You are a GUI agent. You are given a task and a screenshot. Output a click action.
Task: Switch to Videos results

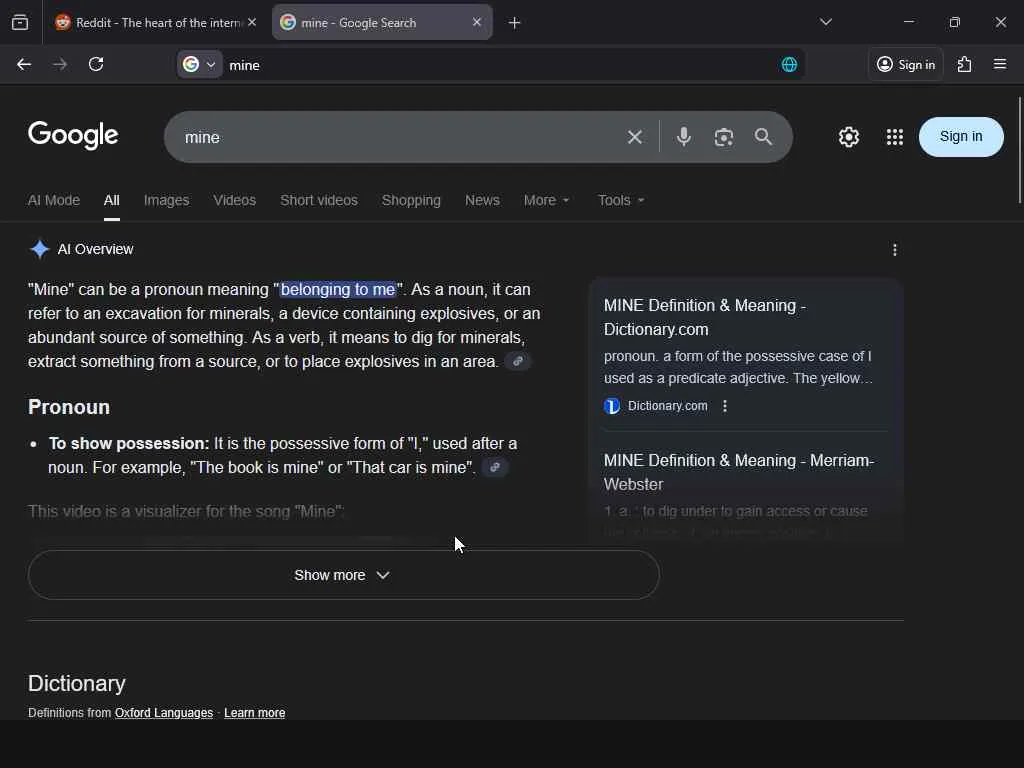pyautogui.click(x=234, y=200)
